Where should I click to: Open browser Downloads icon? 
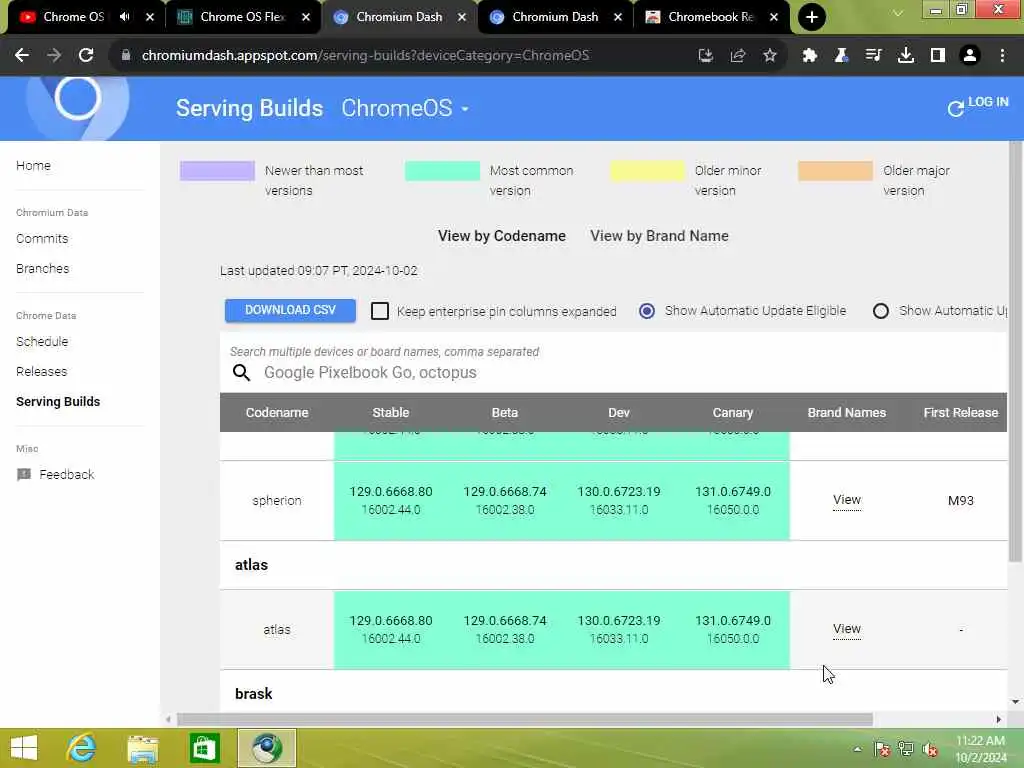click(x=906, y=56)
